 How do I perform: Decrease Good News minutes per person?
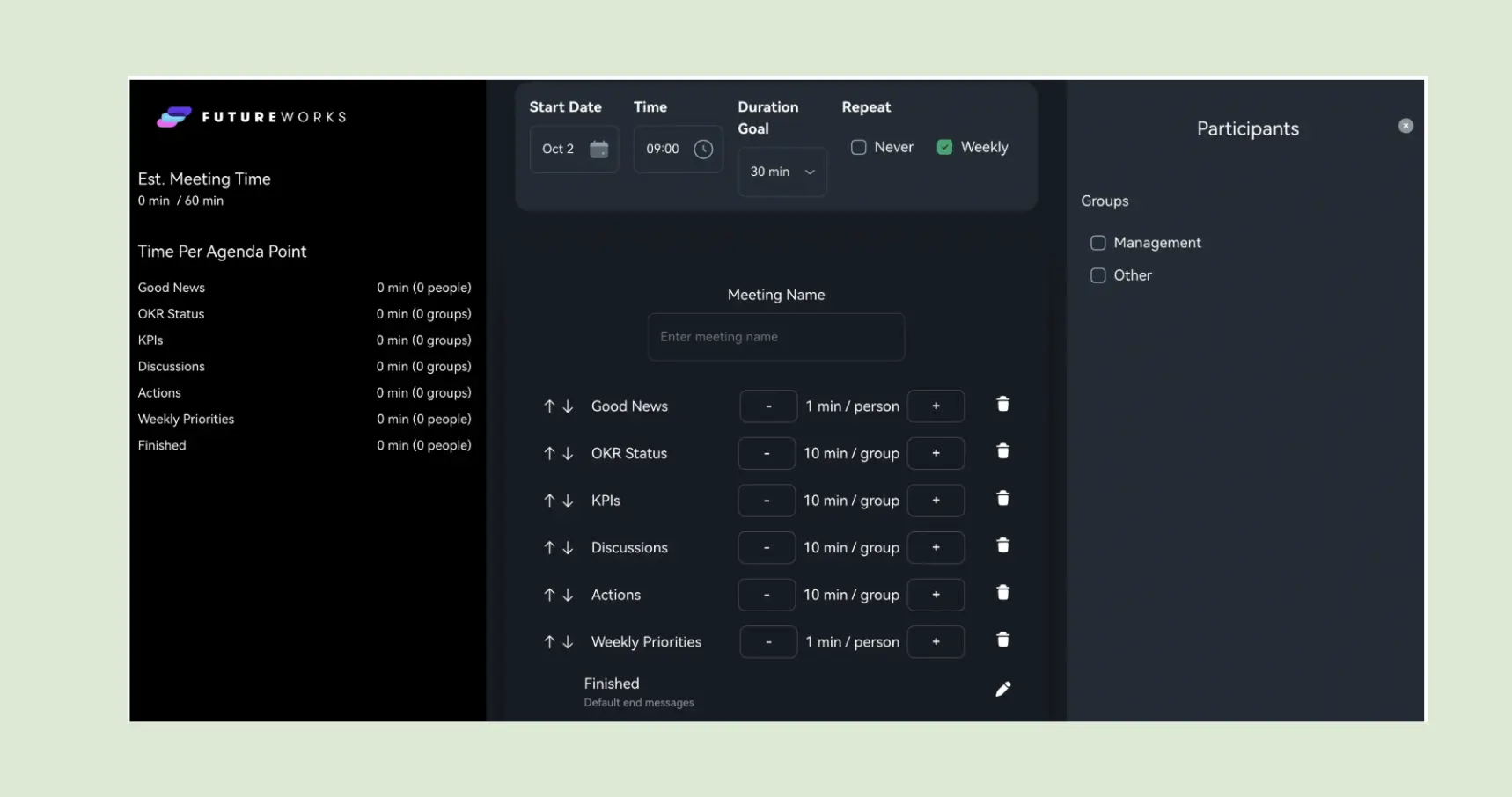click(x=768, y=406)
